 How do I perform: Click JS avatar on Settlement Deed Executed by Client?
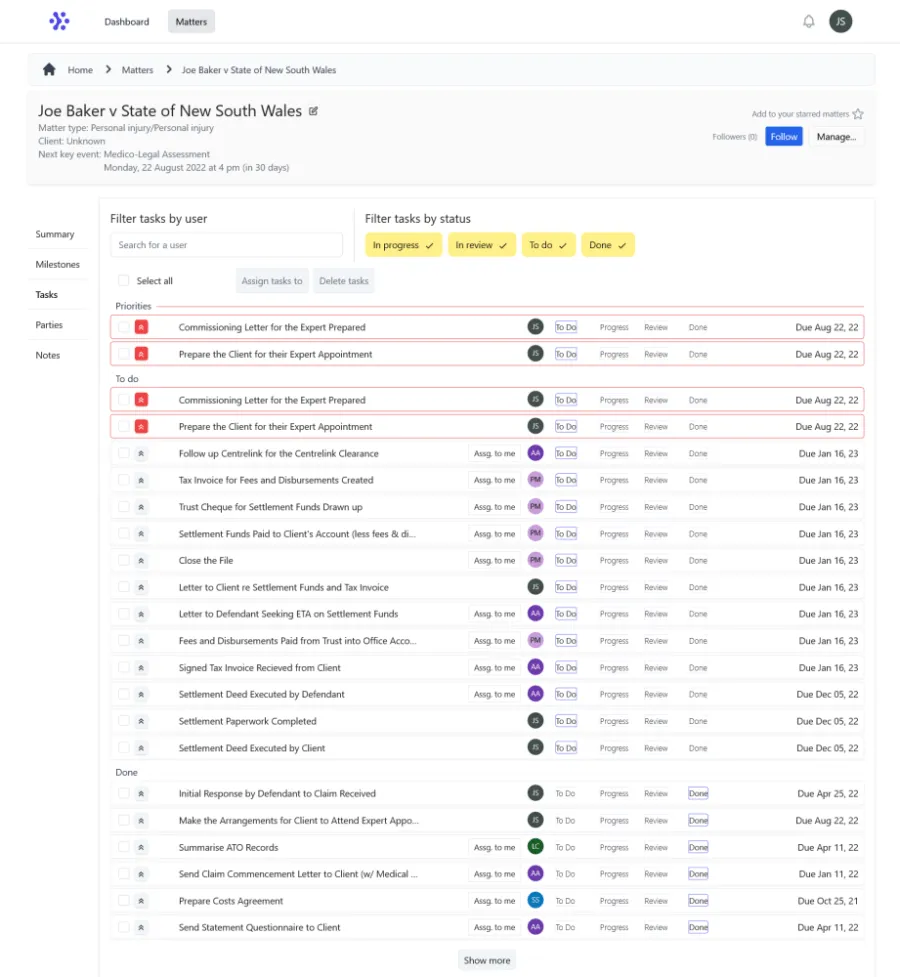[535, 747]
